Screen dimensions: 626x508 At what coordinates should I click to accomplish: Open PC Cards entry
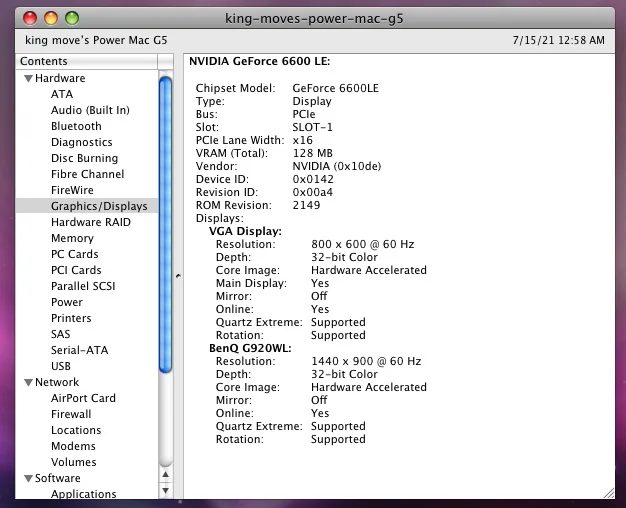75,254
